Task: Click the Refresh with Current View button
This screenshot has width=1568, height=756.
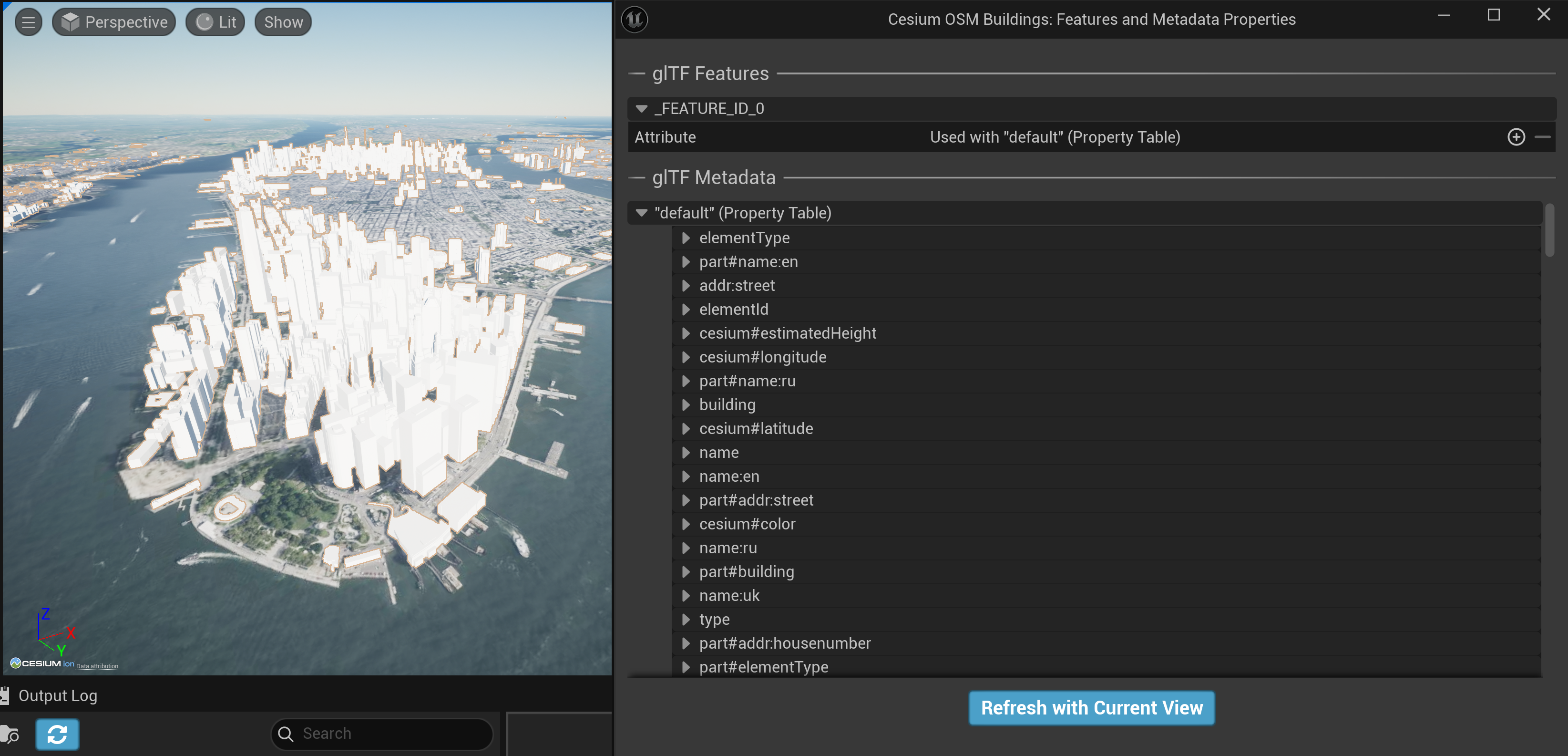Action: point(1091,707)
